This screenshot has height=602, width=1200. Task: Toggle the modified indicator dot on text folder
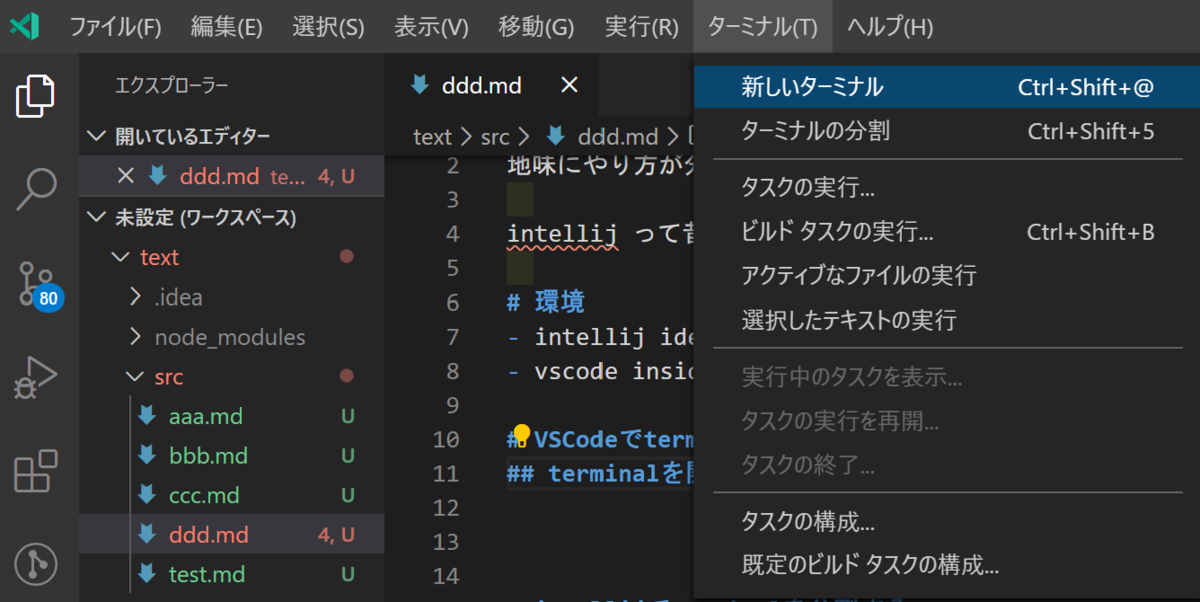coord(346,257)
